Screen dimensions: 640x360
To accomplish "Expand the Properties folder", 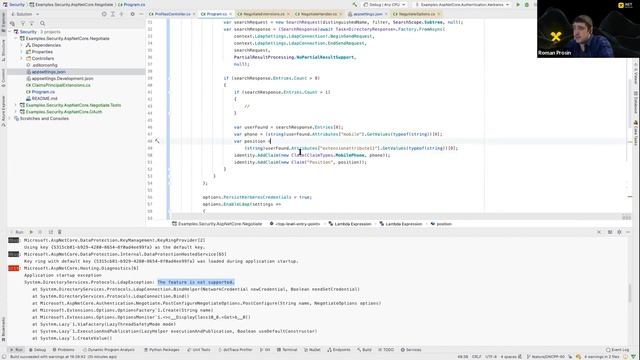I will click(22, 52).
